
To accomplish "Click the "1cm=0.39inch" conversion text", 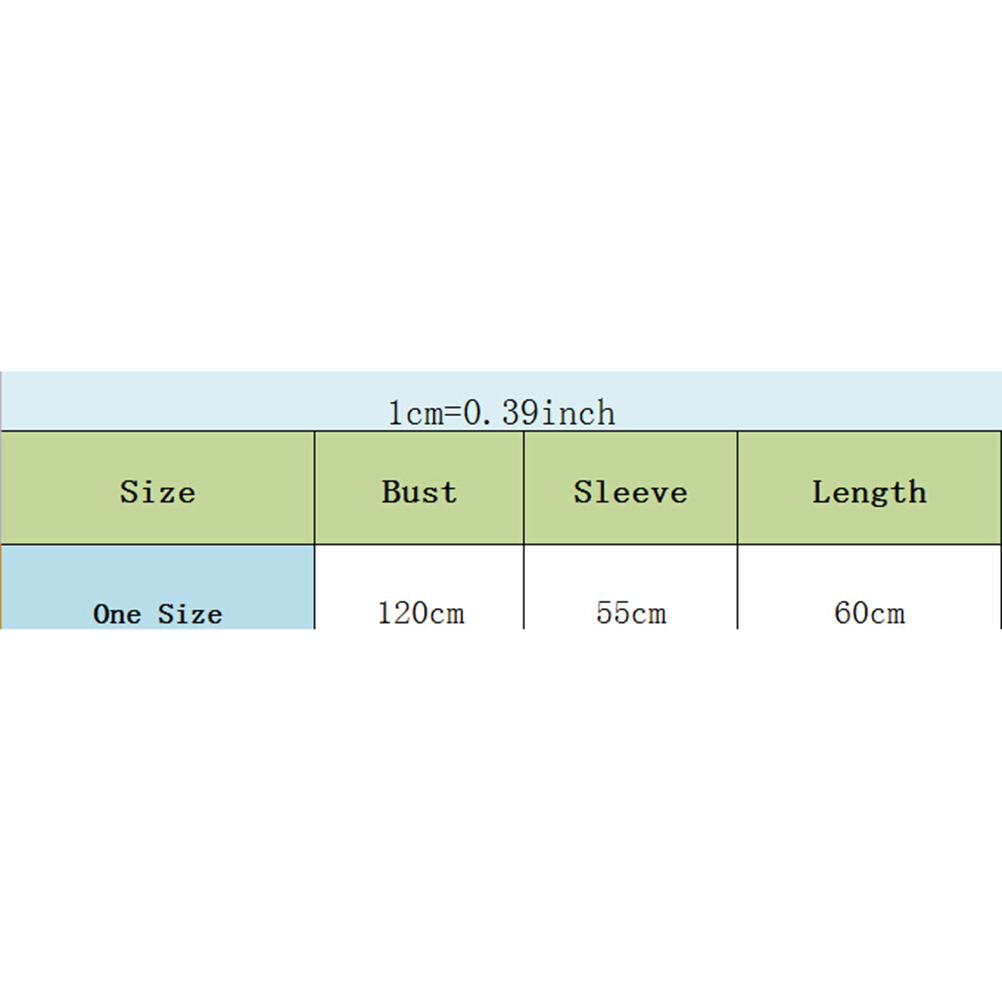I will tap(501, 412).
